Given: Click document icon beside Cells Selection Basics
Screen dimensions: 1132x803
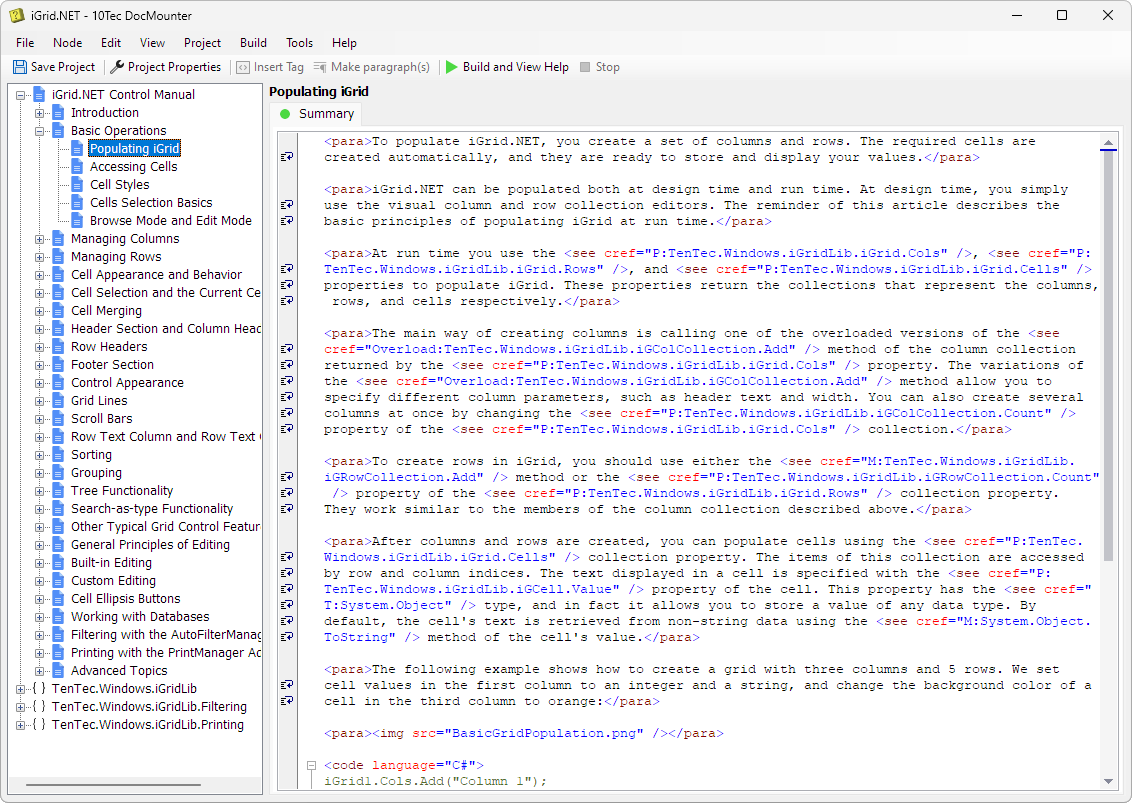Looking at the screenshot, I should [77, 203].
